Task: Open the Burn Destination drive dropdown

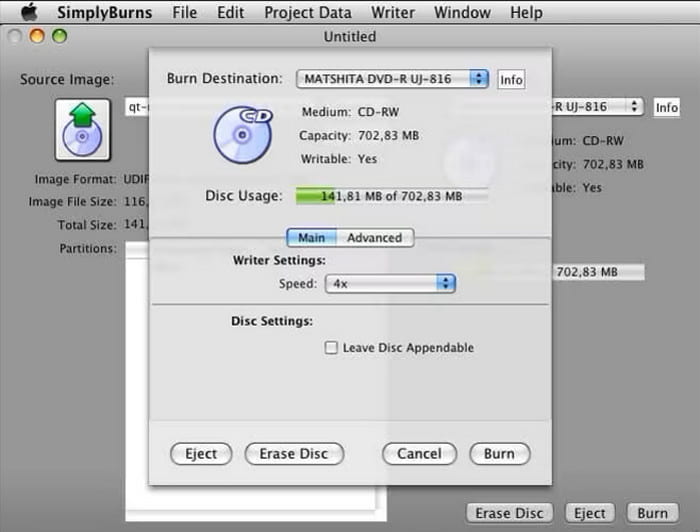Action: point(392,79)
